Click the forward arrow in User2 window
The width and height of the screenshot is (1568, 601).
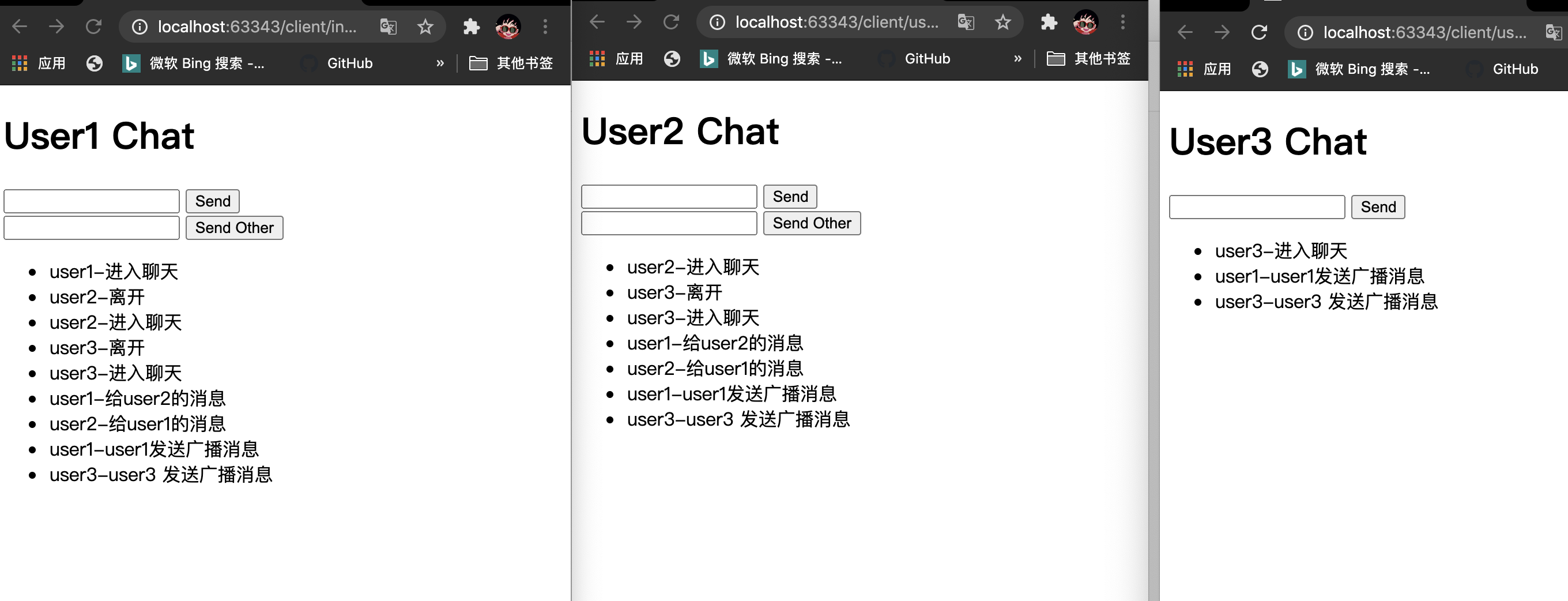click(633, 22)
